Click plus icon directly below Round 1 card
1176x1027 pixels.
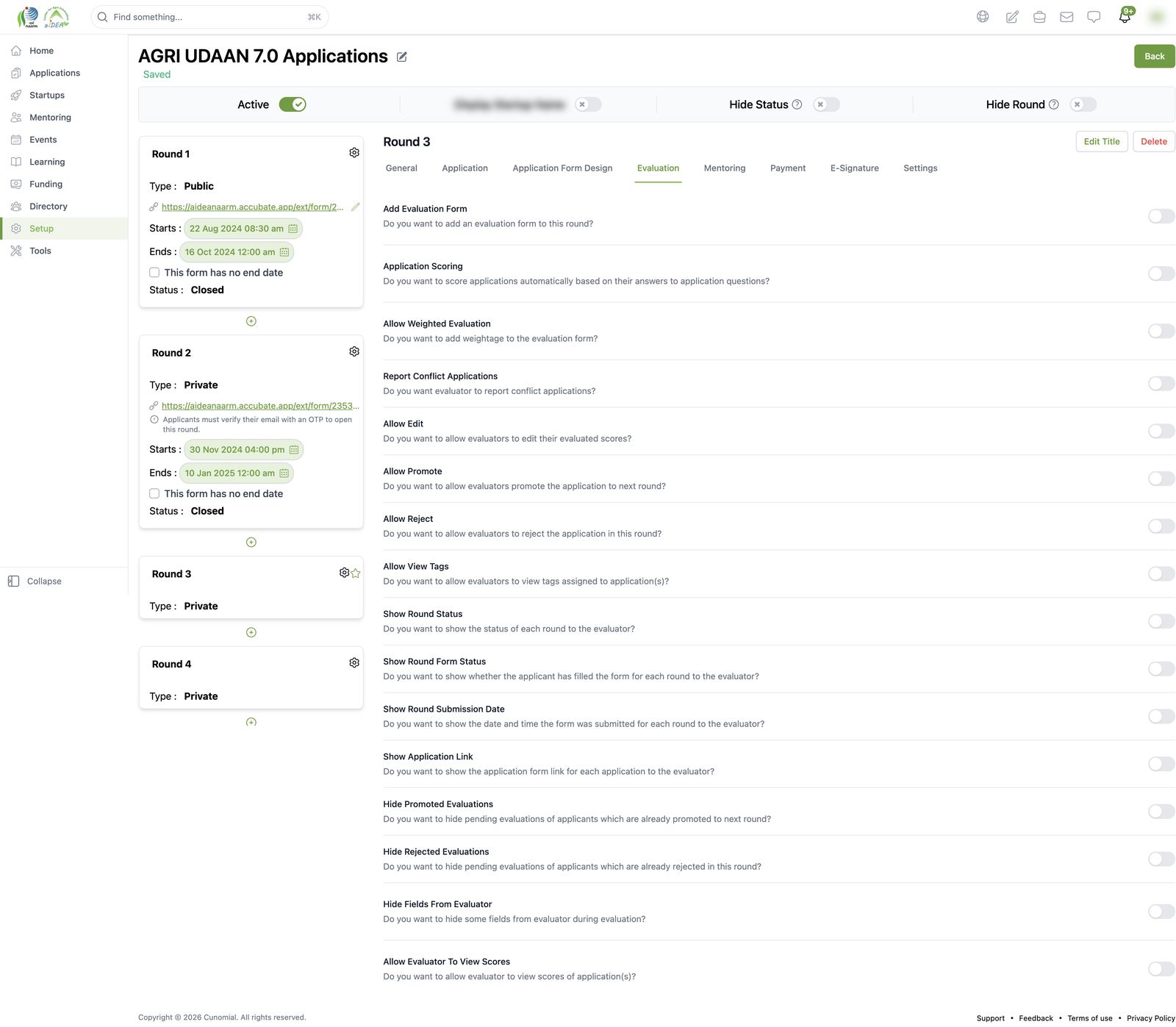point(251,321)
